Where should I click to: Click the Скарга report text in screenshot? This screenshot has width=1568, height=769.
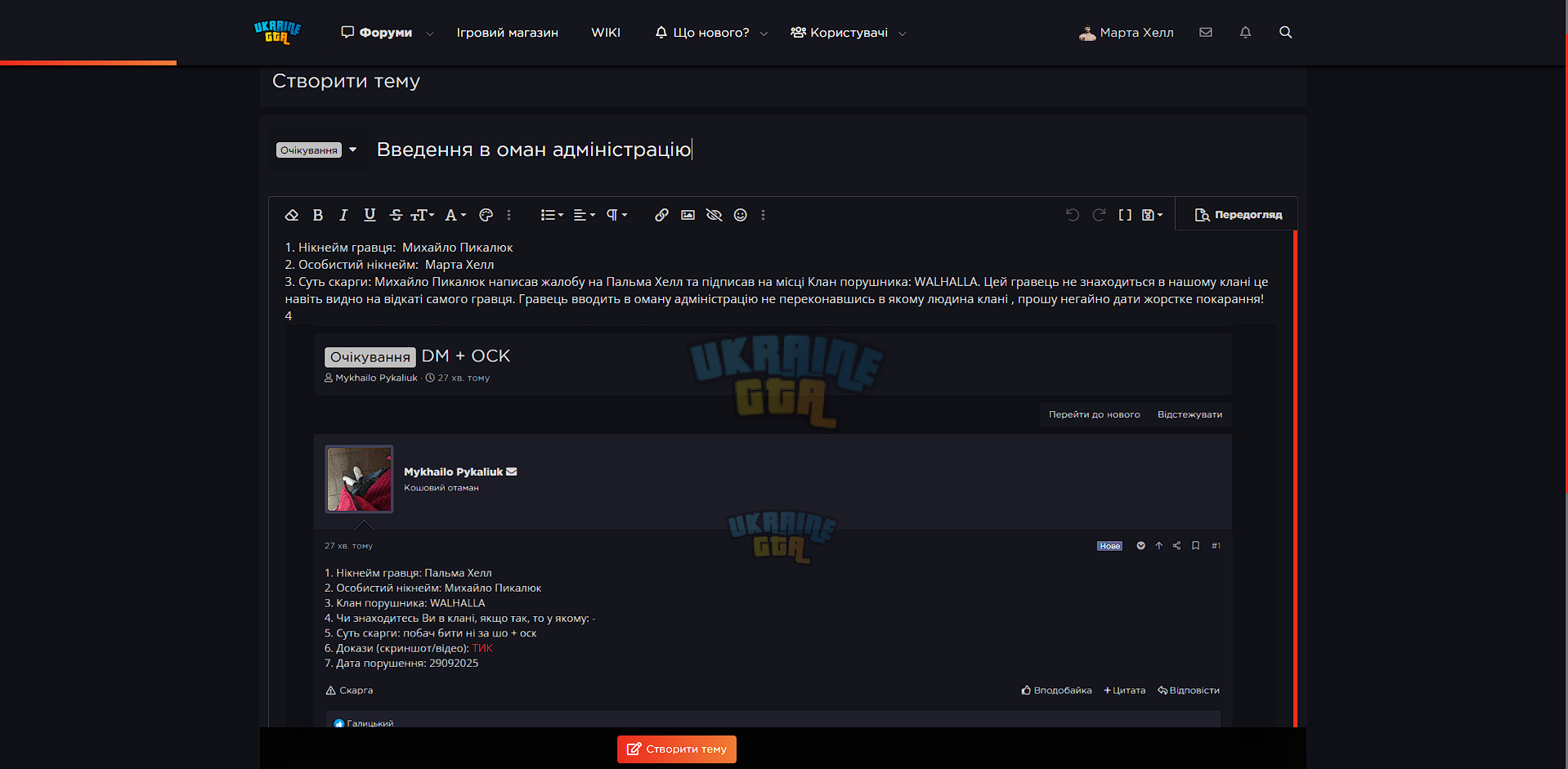[x=356, y=691]
